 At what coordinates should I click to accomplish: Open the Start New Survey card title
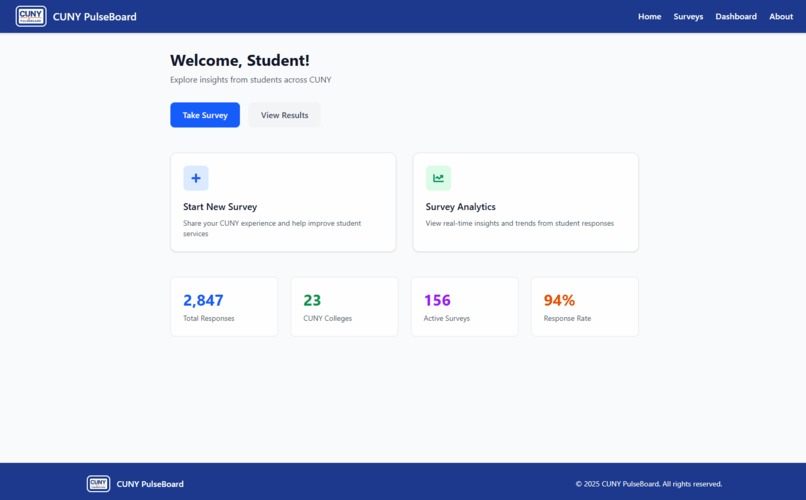[x=220, y=207]
